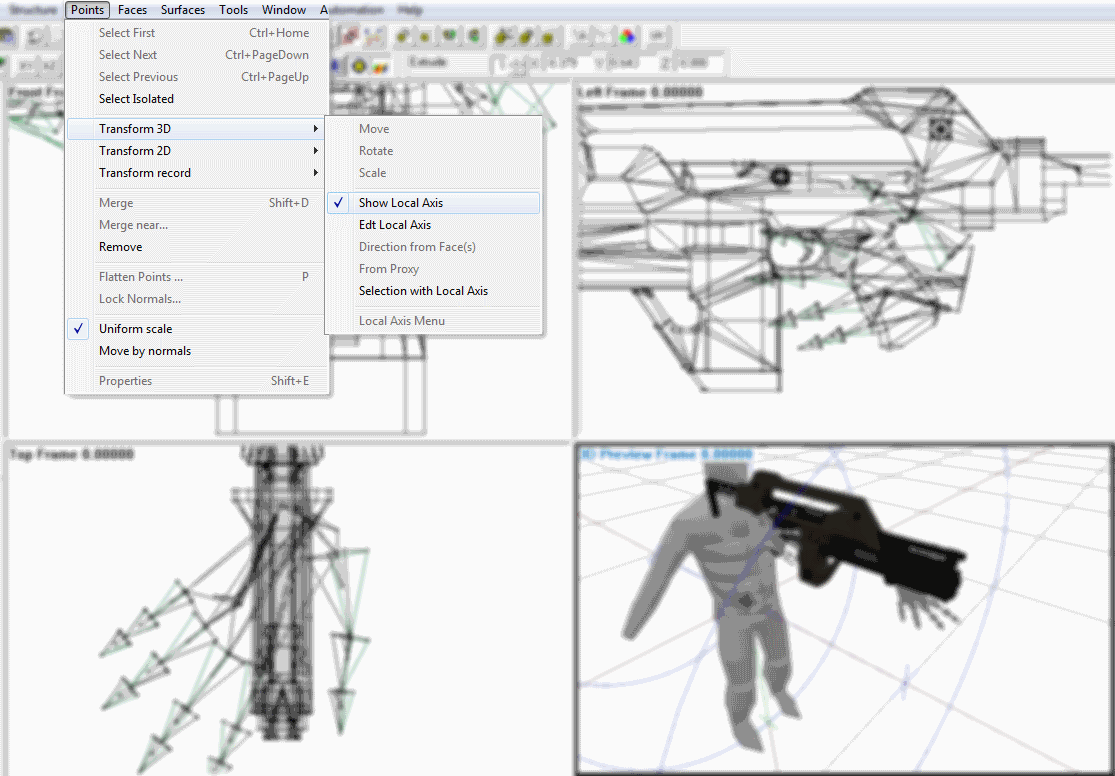
Task: Click the X coordinate input field
Action: [565, 65]
